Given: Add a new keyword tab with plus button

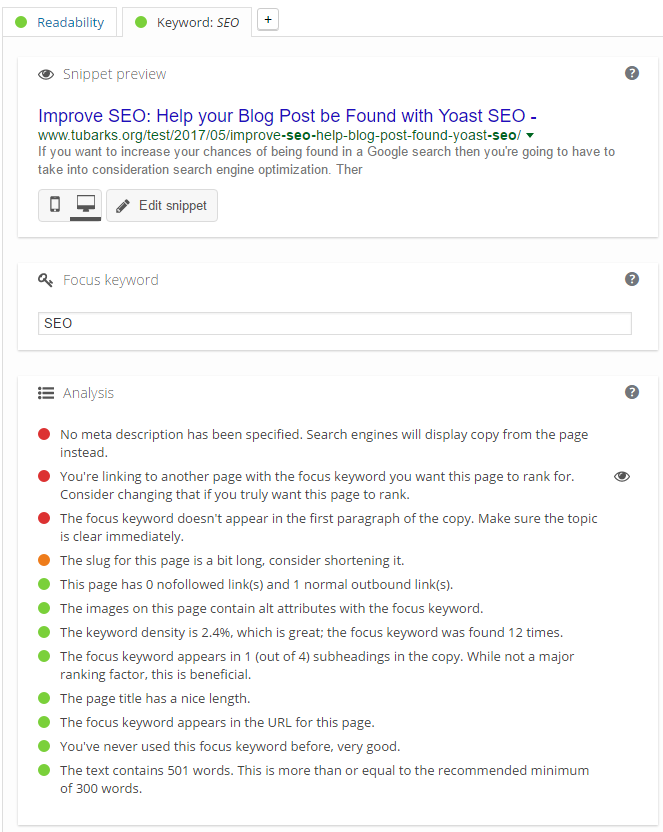Looking at the screenshot, I should tap(267, 19).
